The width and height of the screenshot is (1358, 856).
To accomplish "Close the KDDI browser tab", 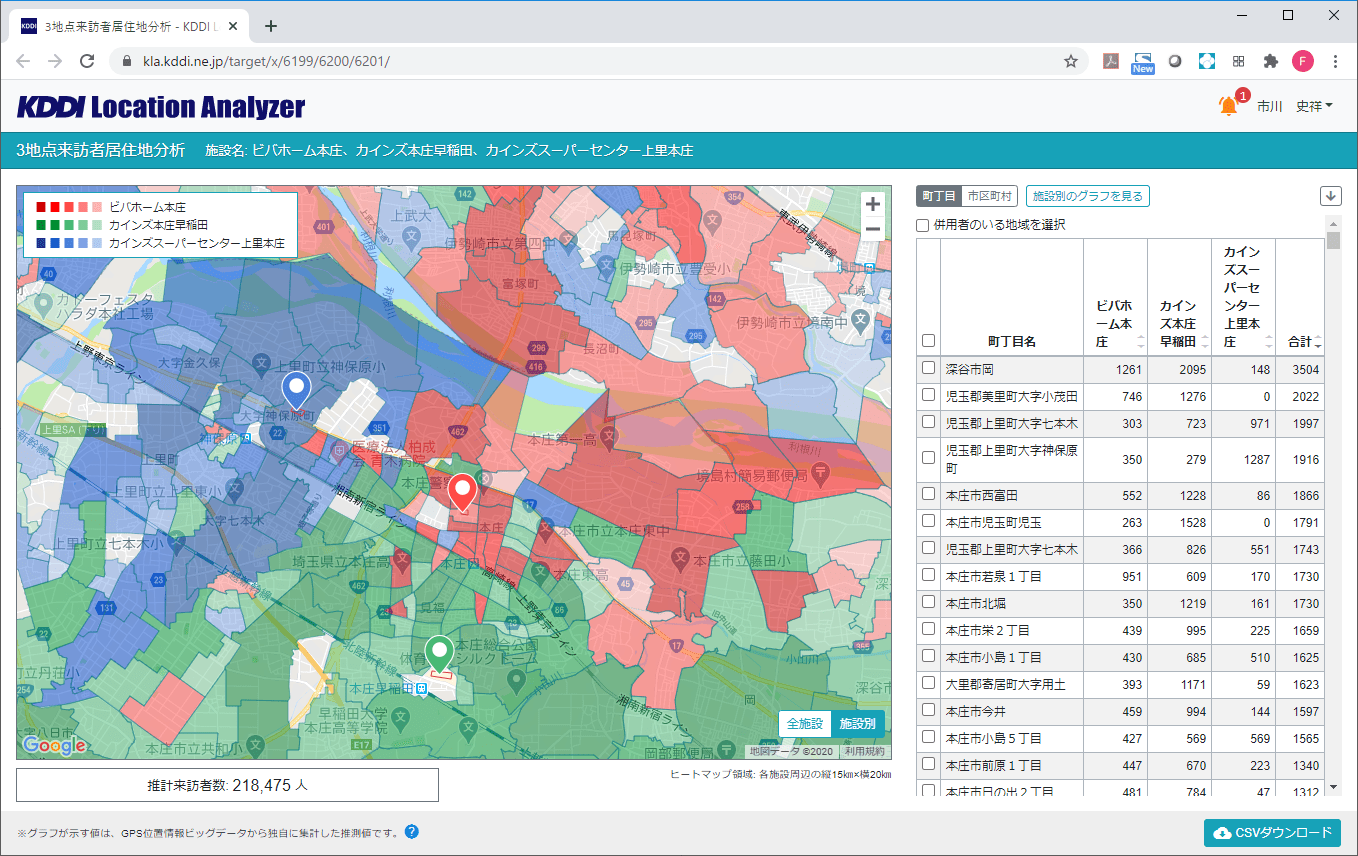I will pos(235,26).
